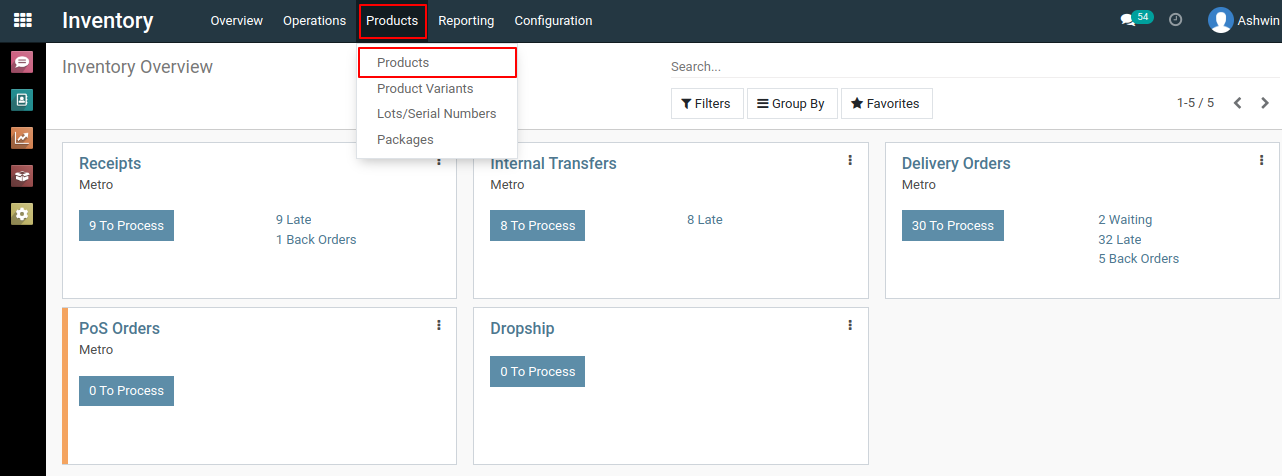This screenshot has width=1282, height=476.
Task: Open the 5 Back Orders link
Action: pos(1138,259)
